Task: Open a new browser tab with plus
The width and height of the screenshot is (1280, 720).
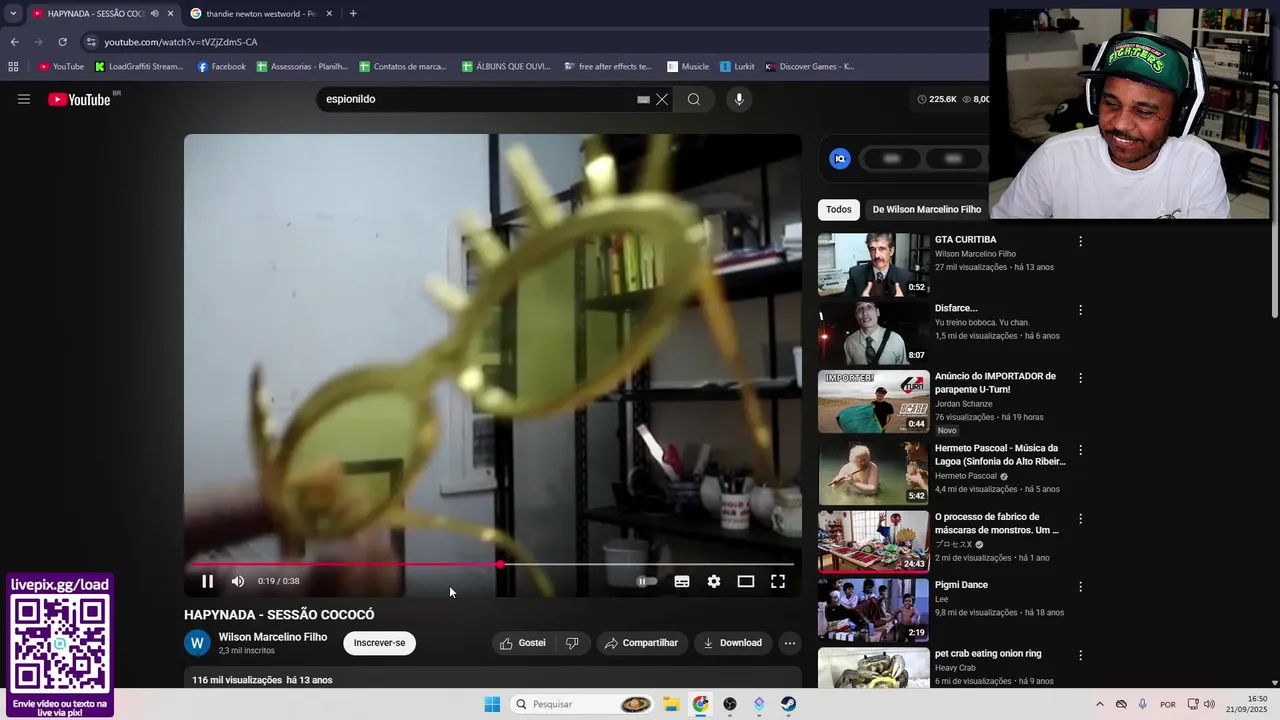Action: (353, 14)
